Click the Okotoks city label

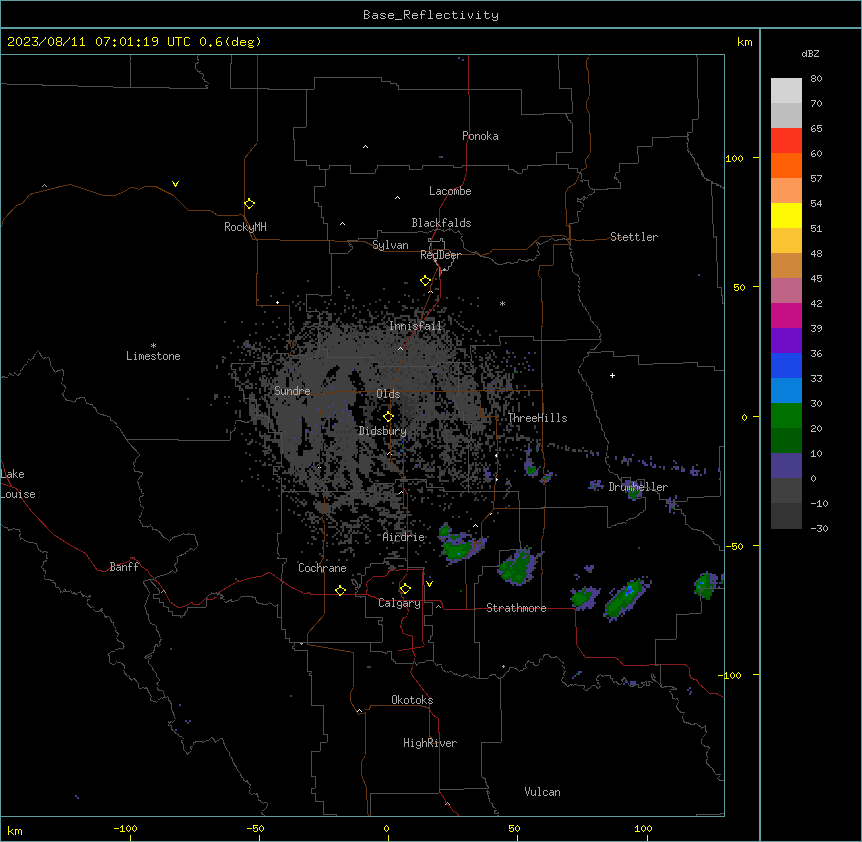(412, 700)
